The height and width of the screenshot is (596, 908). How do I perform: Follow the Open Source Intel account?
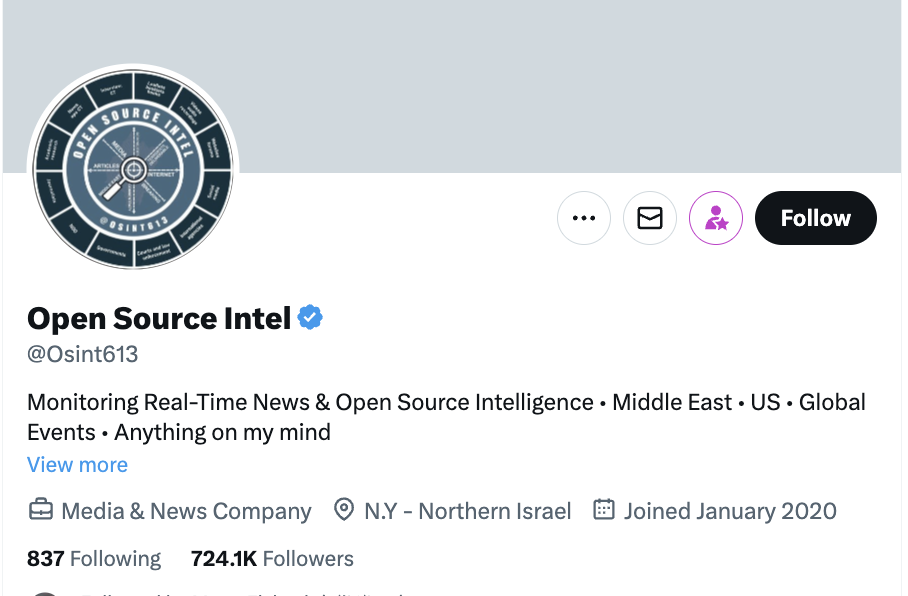click(x=815, y=218)
